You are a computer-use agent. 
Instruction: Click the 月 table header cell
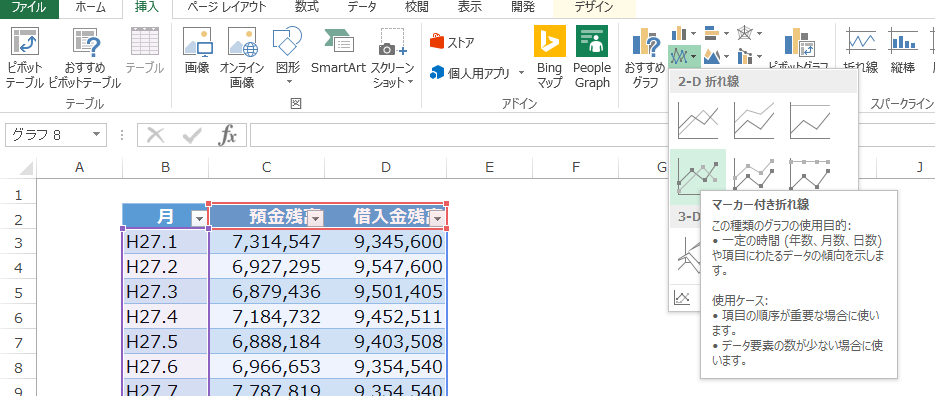pyautogui.click(x=165, y=216)
